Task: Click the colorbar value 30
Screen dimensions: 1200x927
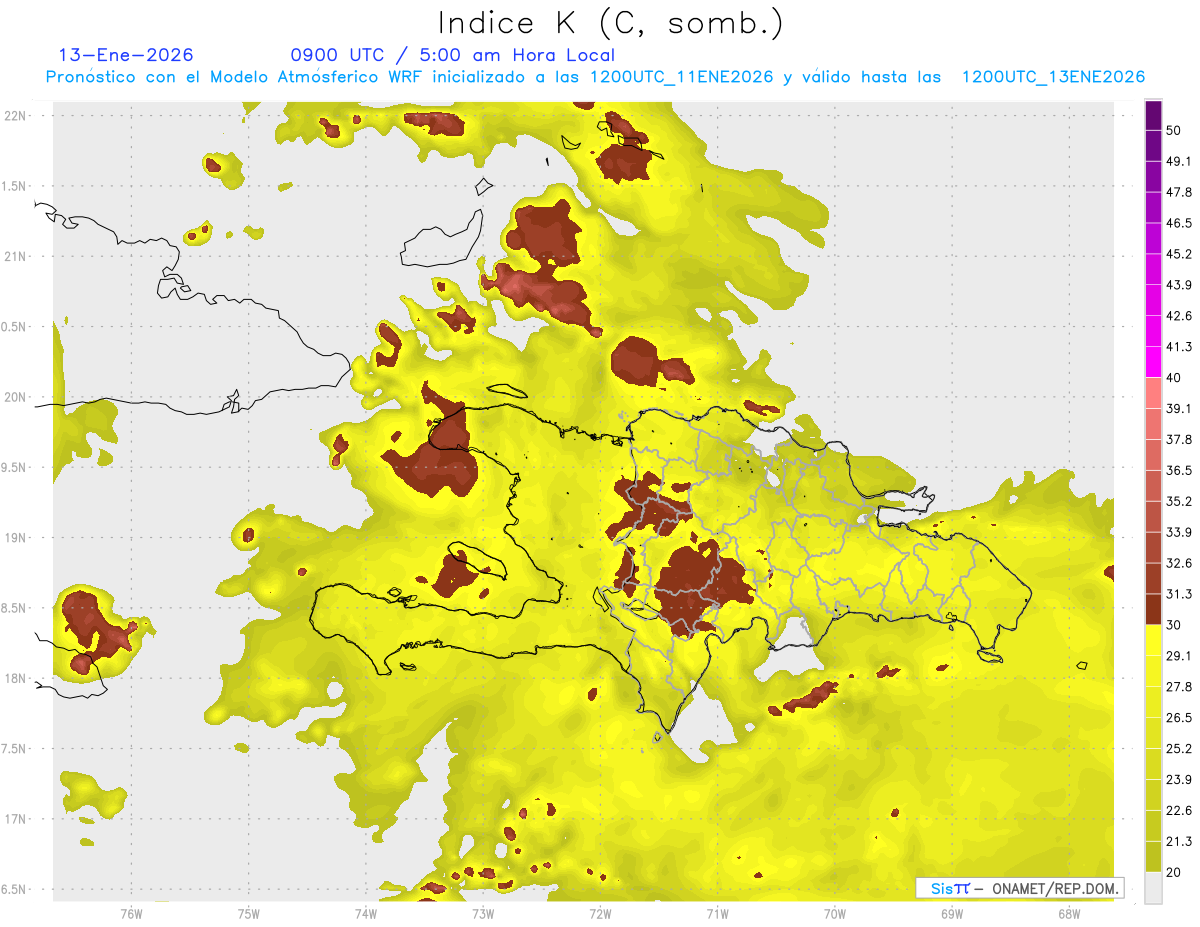Action: (x=1173, y=625)
